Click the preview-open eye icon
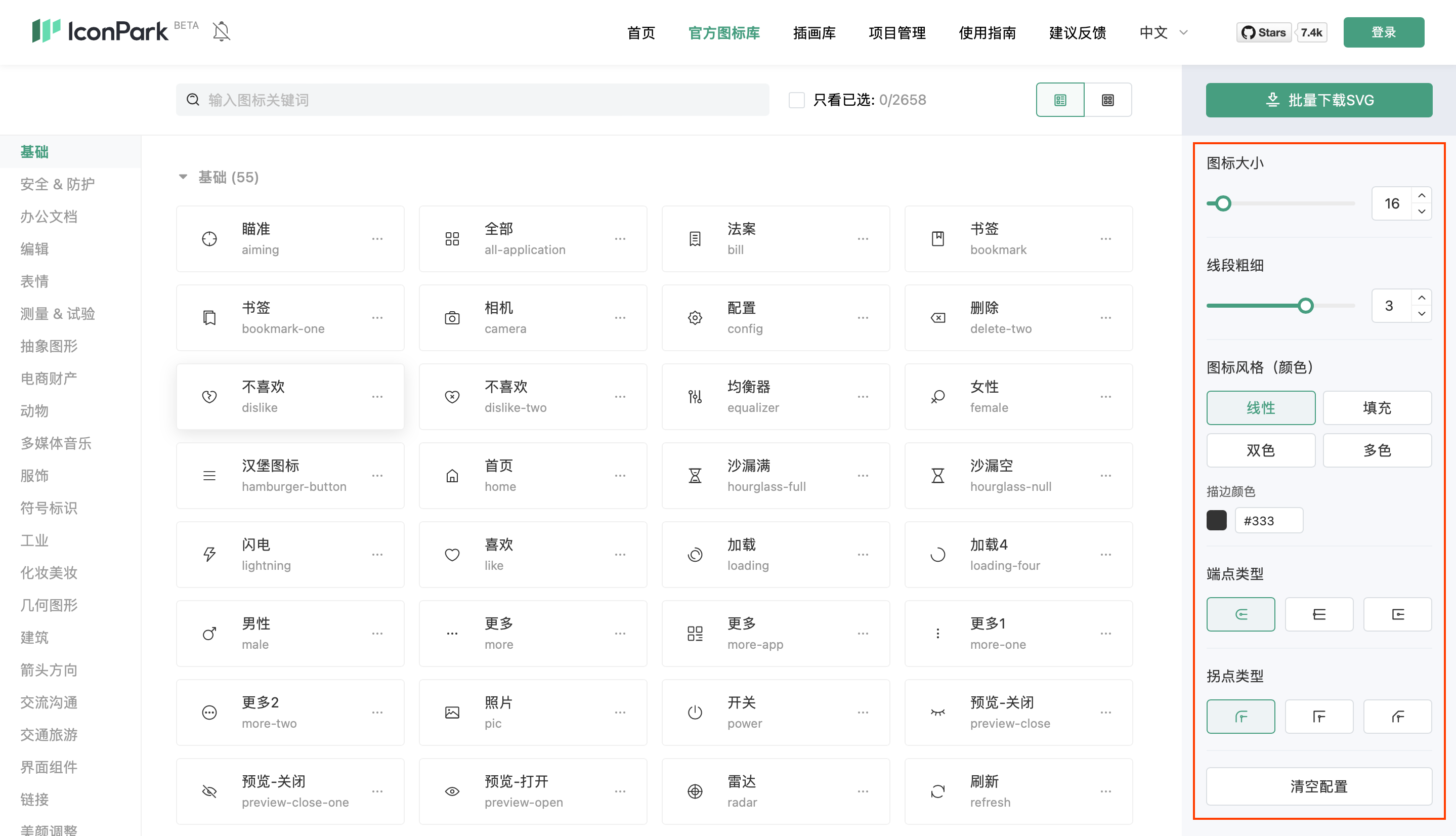The height and width of the screenshot is (836, 1456). tap(452, 791)
